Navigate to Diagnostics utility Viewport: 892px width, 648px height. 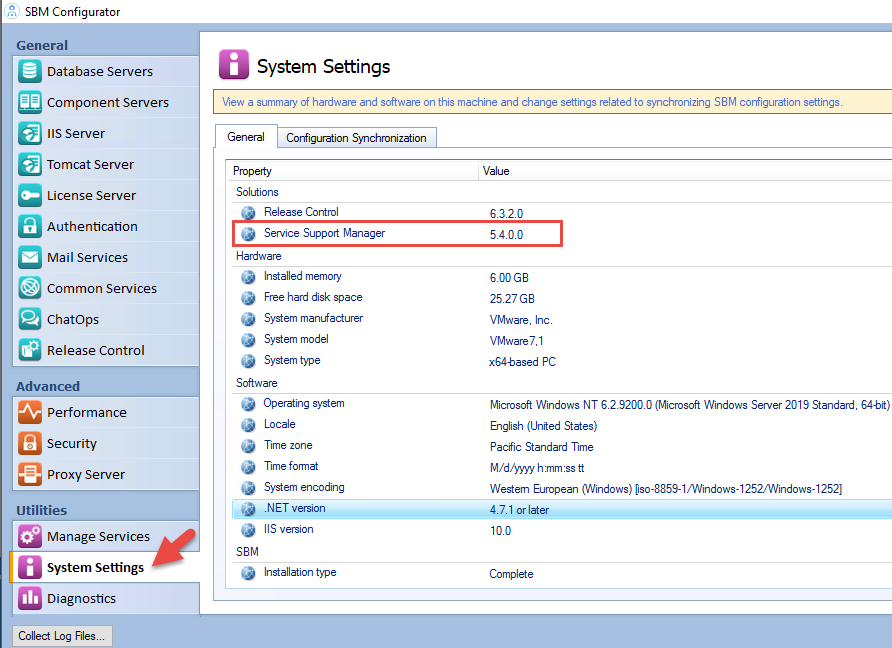(106, 599)
